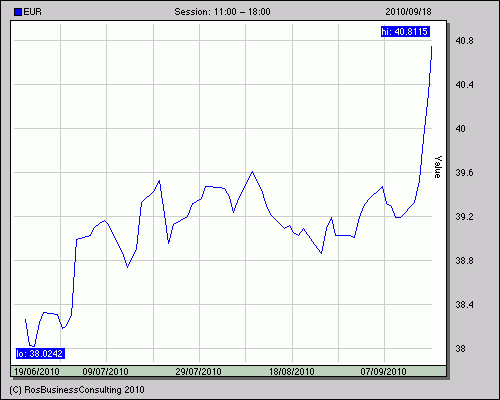Click the 07/09/2010 date axis label

tap(383, 371)
